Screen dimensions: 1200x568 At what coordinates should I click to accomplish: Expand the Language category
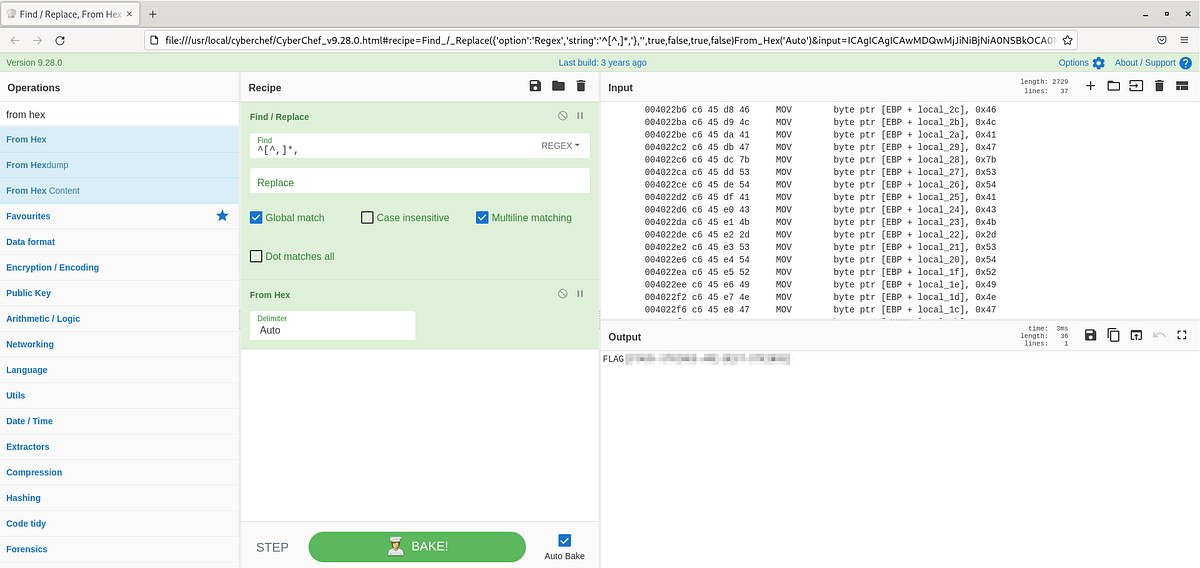[120, 370]
